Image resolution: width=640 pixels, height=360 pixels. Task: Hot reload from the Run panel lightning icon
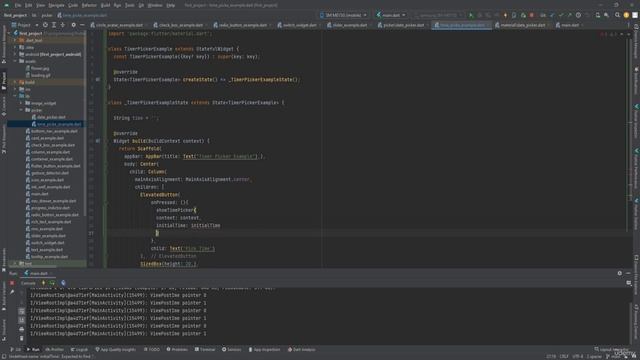(44, 283)
